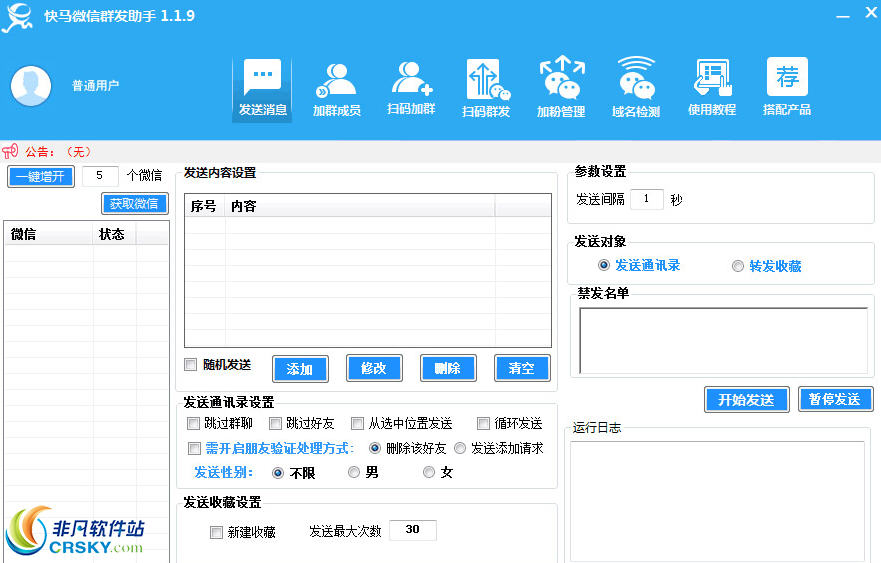Click the 一键增开 button
This screenshot has width=881, height=563.
pos(41,176)
